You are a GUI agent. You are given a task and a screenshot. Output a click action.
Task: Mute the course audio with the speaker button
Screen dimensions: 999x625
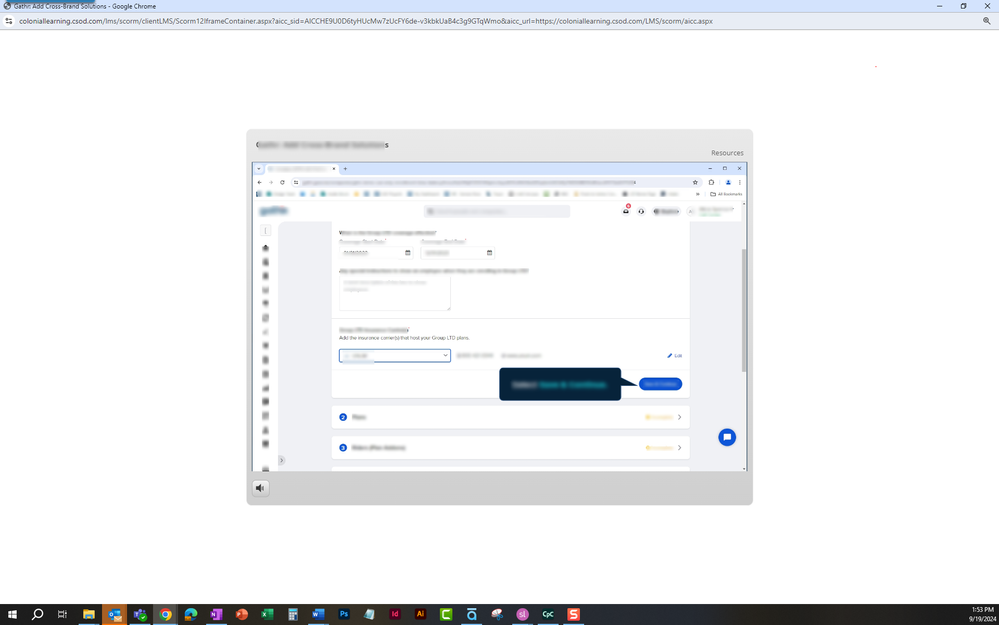point(260,488)
